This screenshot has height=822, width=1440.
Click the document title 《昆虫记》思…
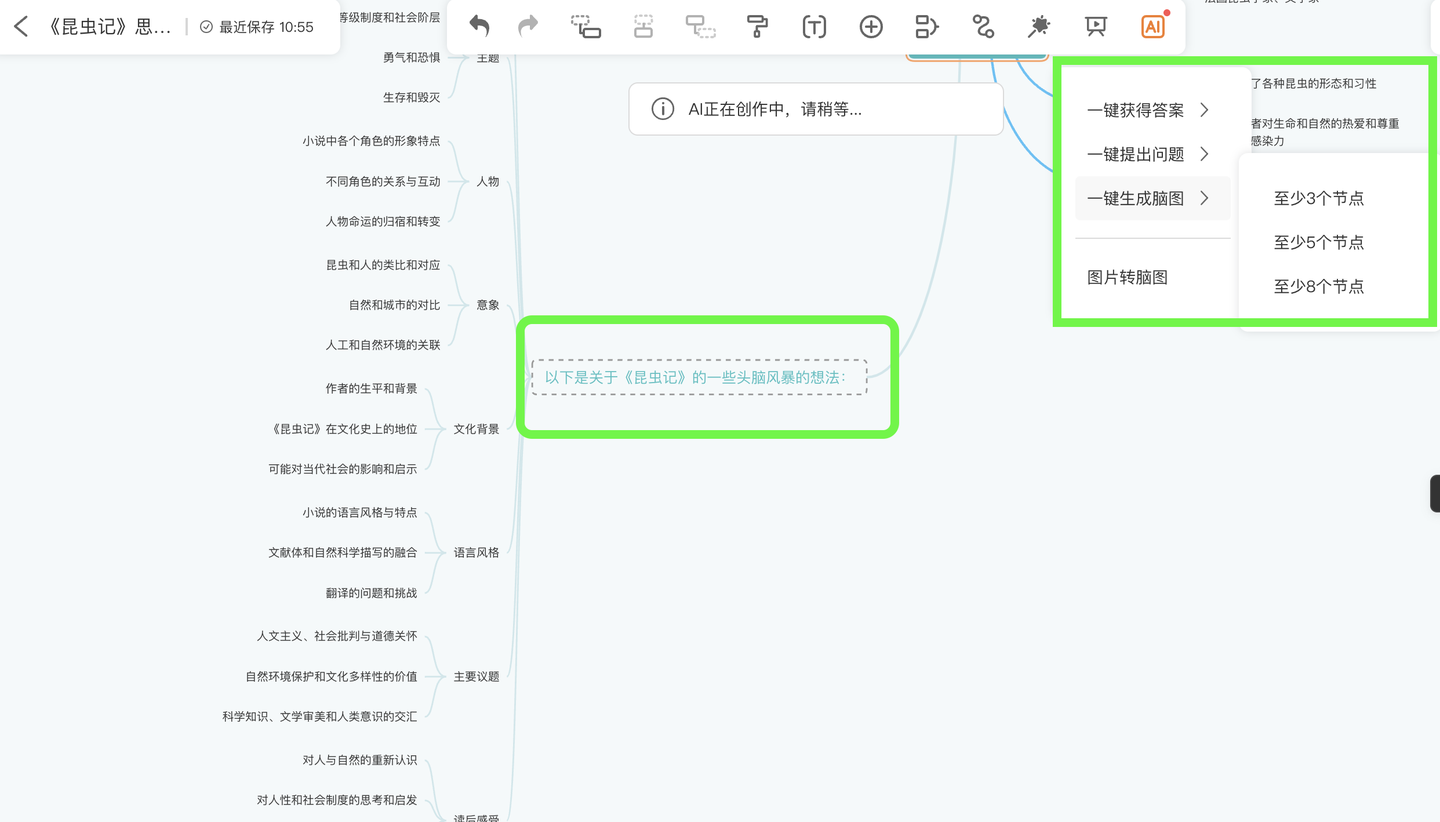tap(110, 27)
